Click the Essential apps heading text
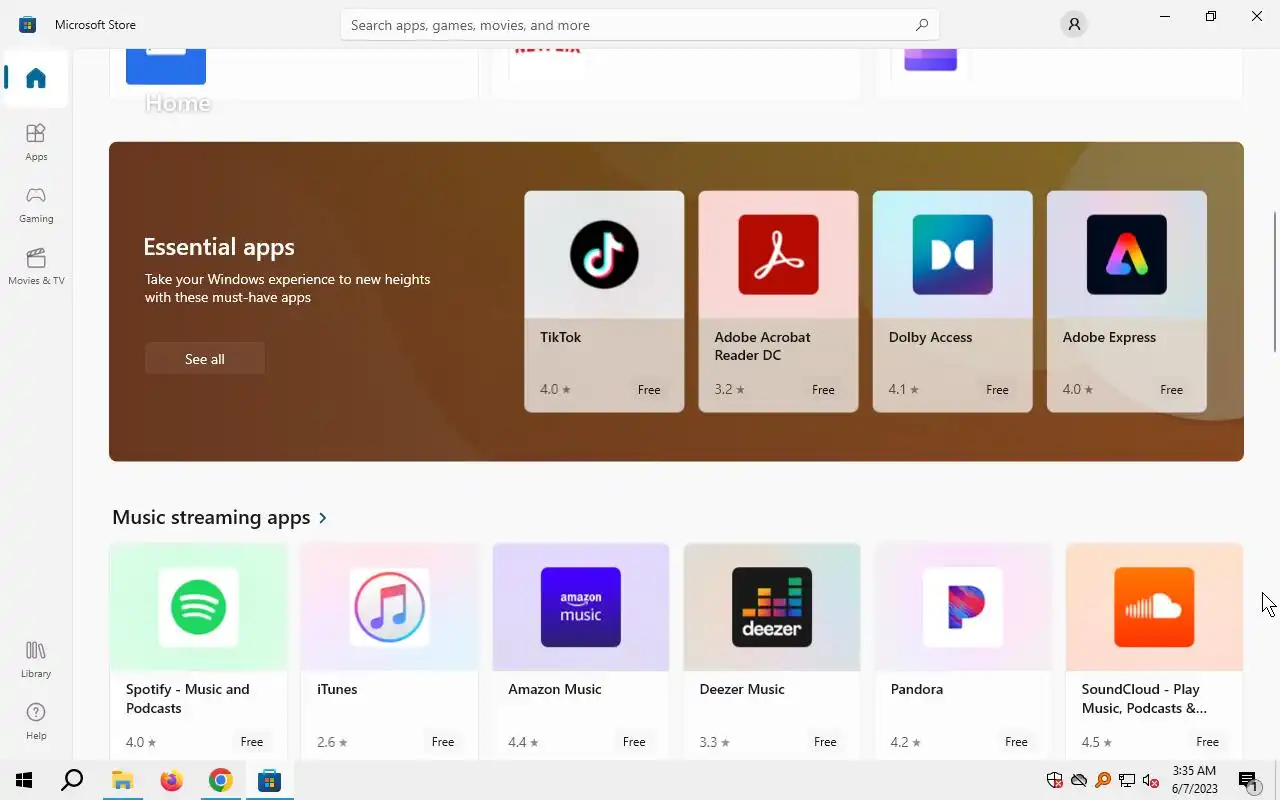Screen dimensions: 1280x800 tap(219, 247)
